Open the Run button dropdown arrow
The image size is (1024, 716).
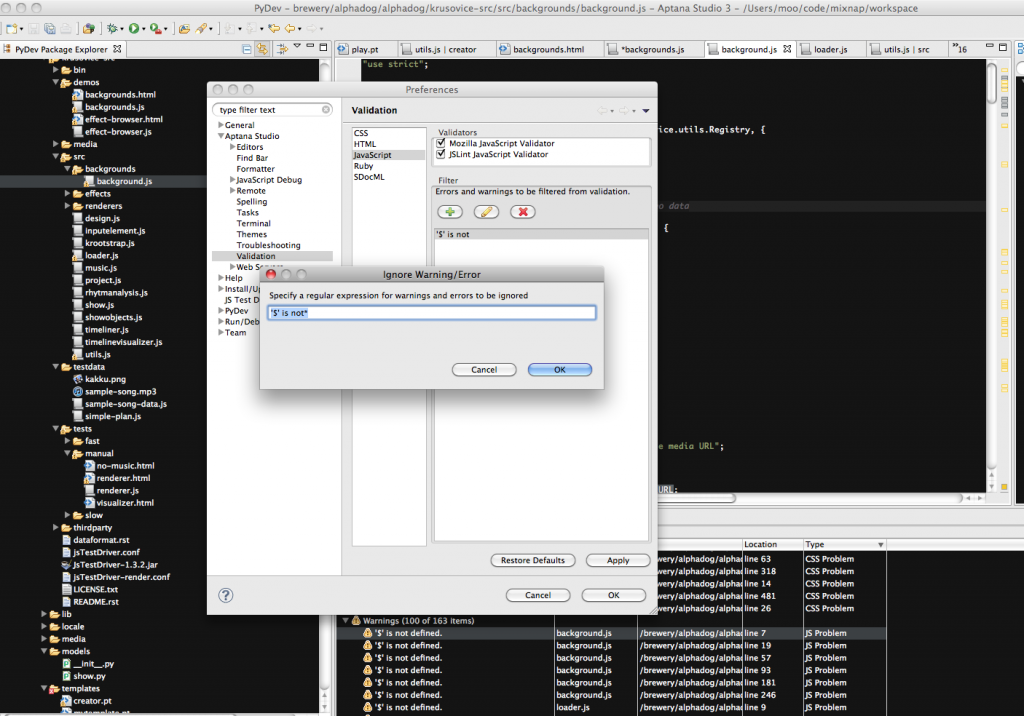tap(144, 29)
